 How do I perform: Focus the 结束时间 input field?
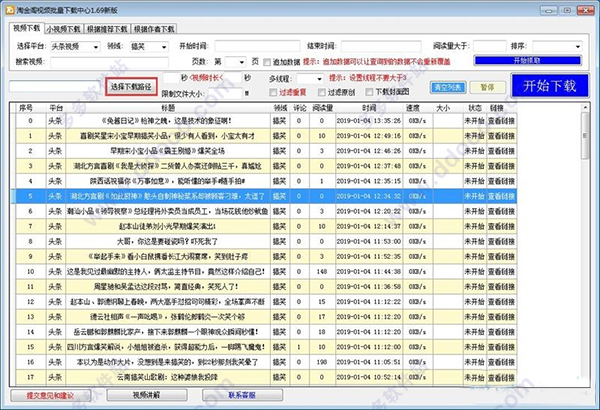[x=381, y=46]
